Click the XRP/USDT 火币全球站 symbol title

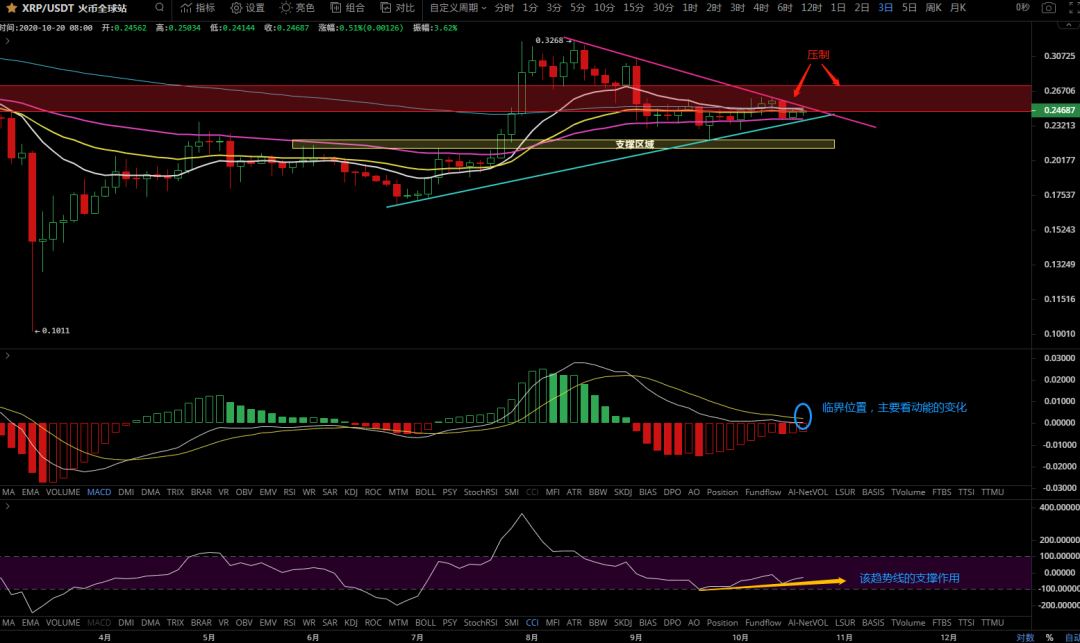click(x=74, y=8)
